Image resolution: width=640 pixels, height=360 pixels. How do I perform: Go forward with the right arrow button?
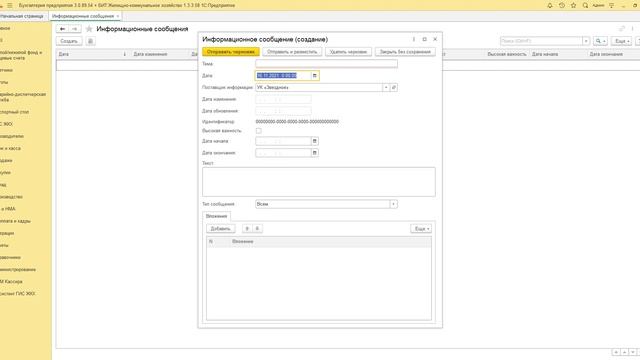[x=75, y=29]
